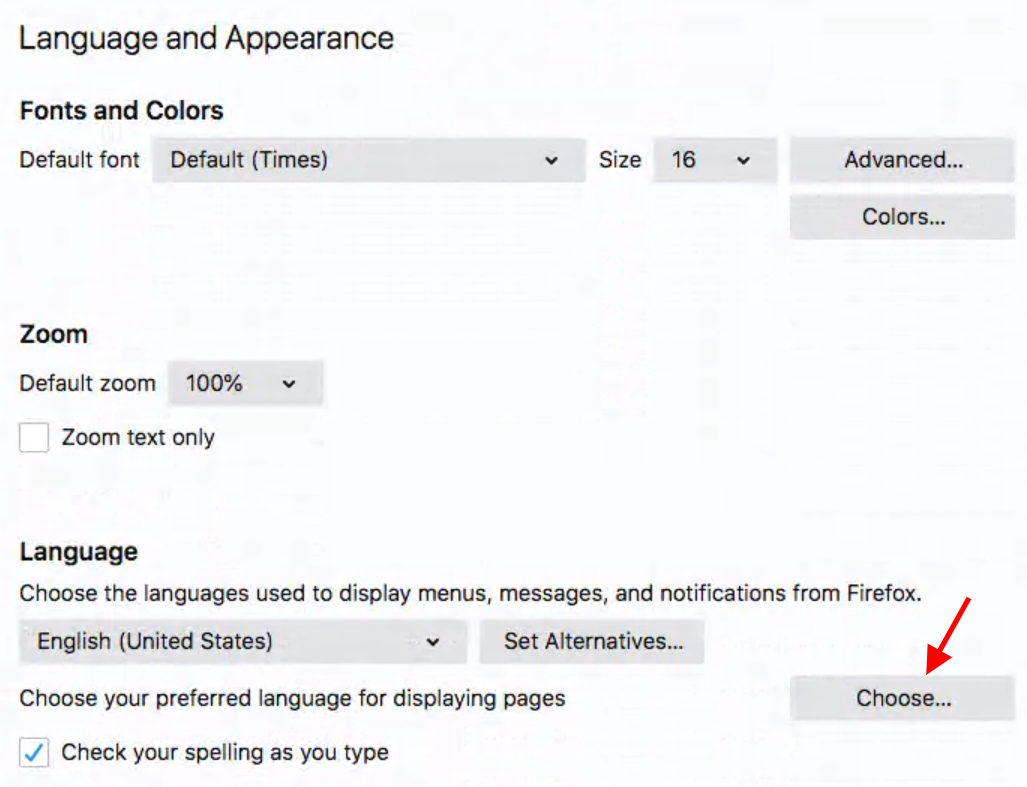The image size is (1027, 787).
Task: Open the Firefox display language dropdown
Action: [x=242, y=642]
